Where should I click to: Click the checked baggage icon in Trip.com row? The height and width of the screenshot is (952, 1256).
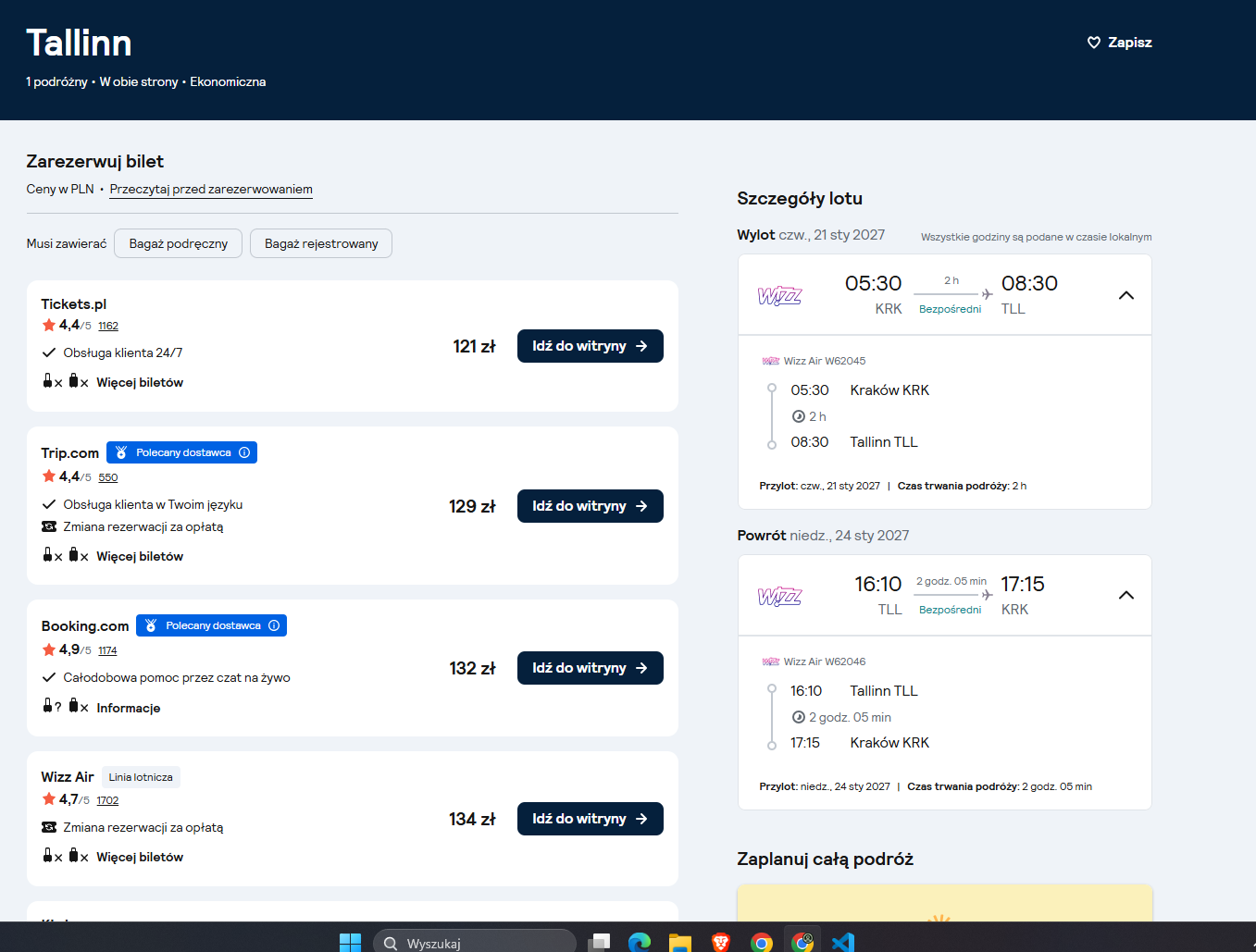click(x=74, y=555)
